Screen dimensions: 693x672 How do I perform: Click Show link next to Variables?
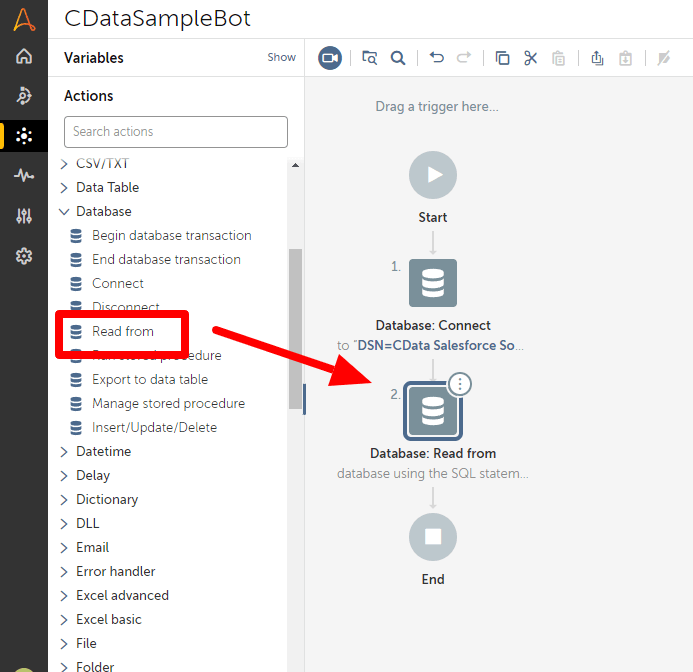[x=281, y=58]
